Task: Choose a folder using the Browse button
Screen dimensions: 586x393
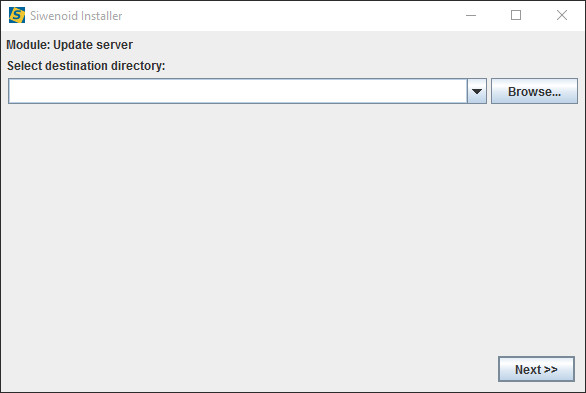Action: point(534,91)
